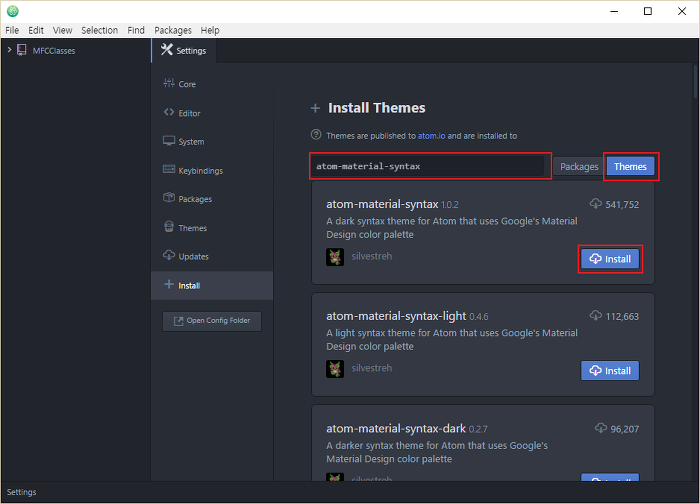Toggle search to Themes
The image size is (700, 504).
pyautogui.click(x=630, y=167)
